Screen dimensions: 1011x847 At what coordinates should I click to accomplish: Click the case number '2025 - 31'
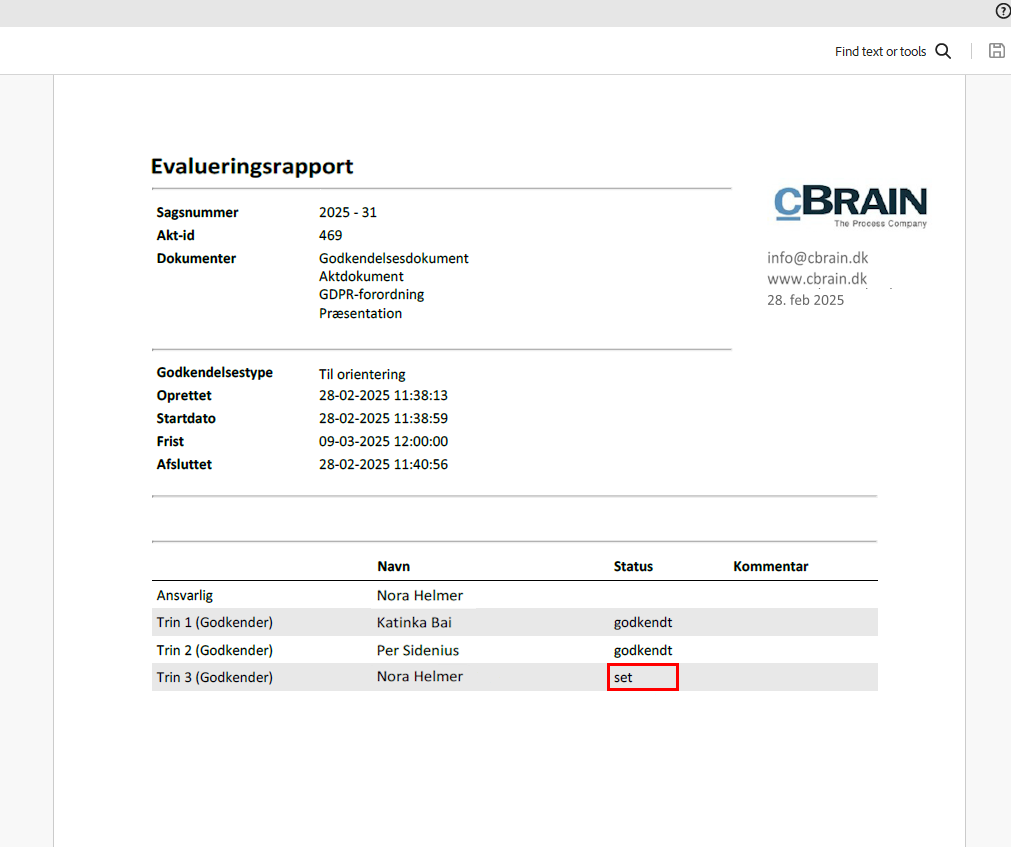(347, 212)
